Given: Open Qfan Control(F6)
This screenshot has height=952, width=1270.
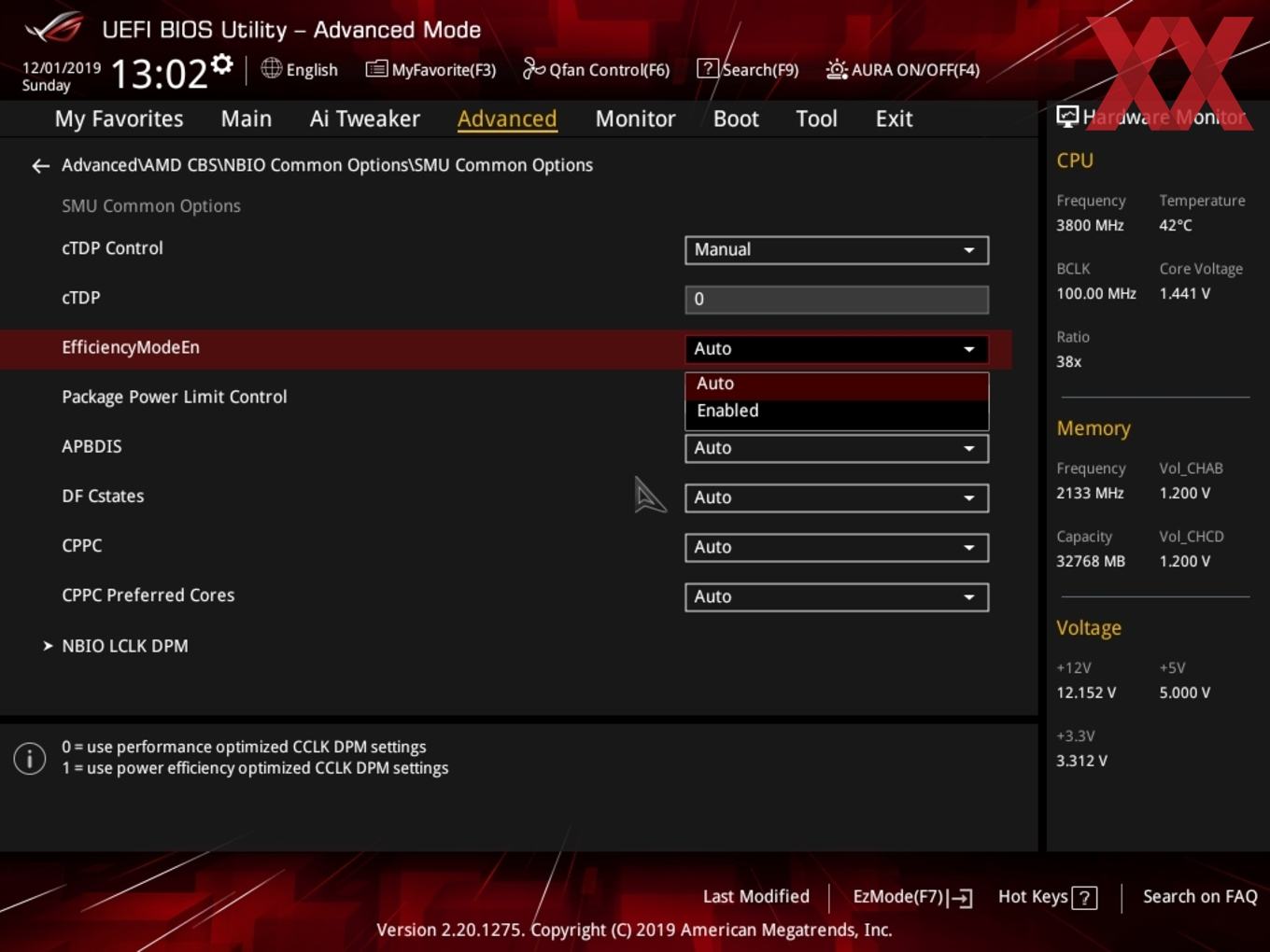Looking at the screenshot, I should click(x=596, y=69).
